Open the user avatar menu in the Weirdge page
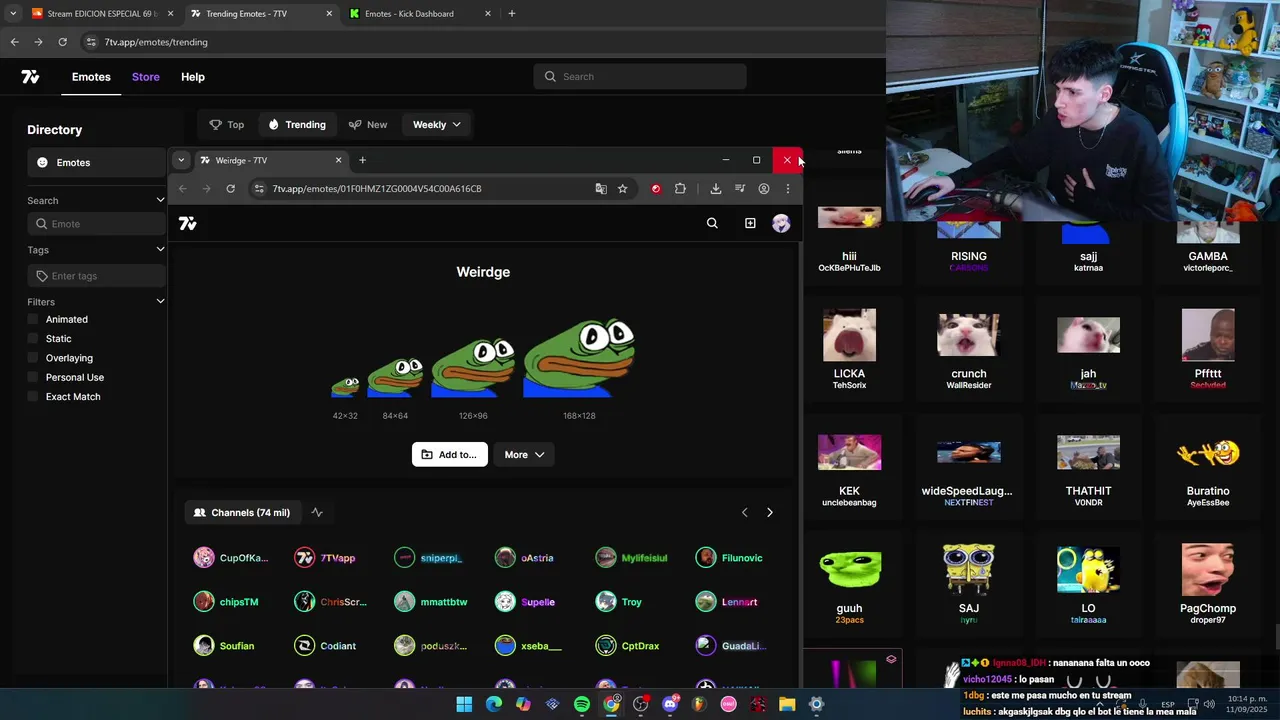1280x720 pixels. click(781, 224)
